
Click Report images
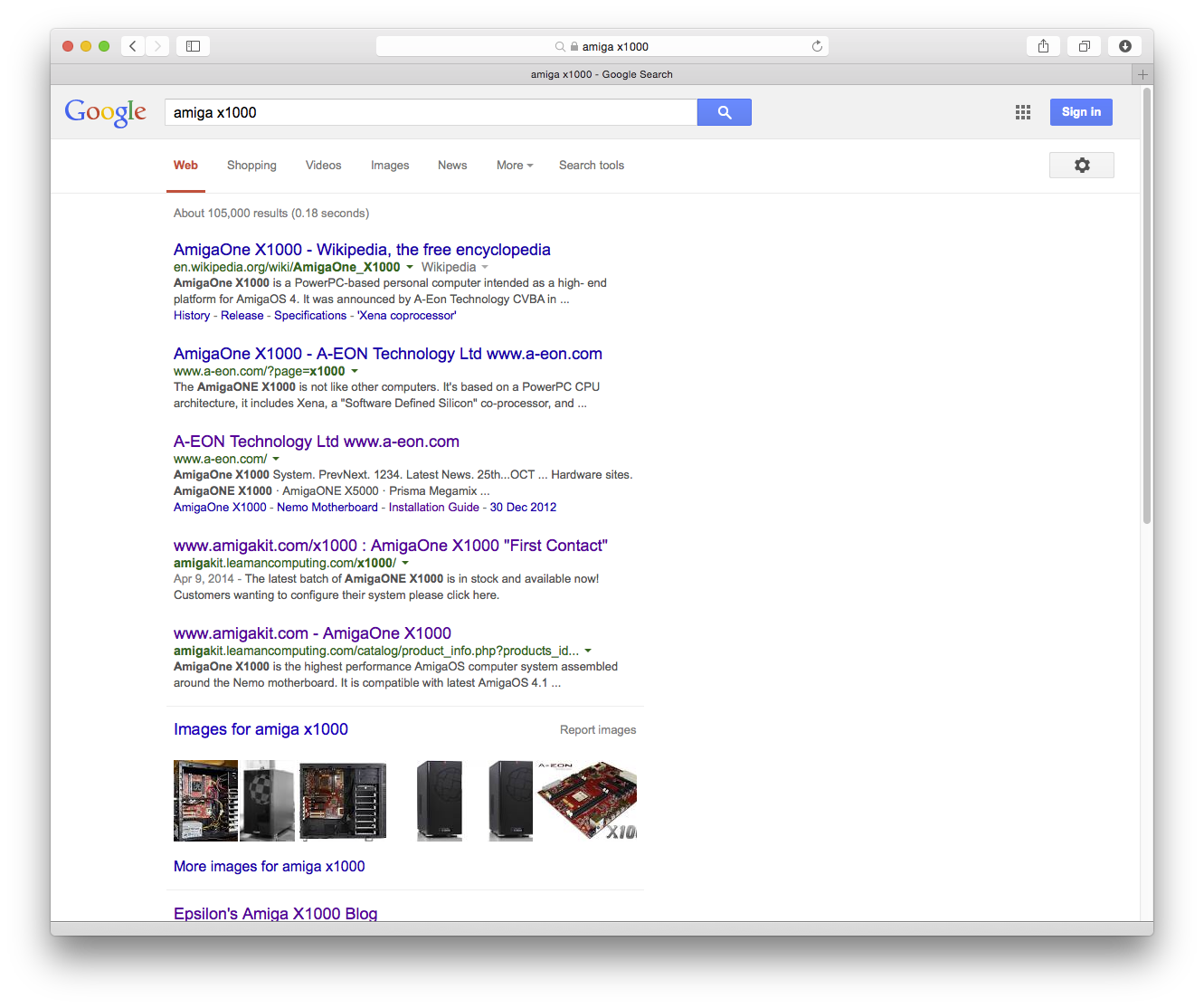tap(598, 730)
